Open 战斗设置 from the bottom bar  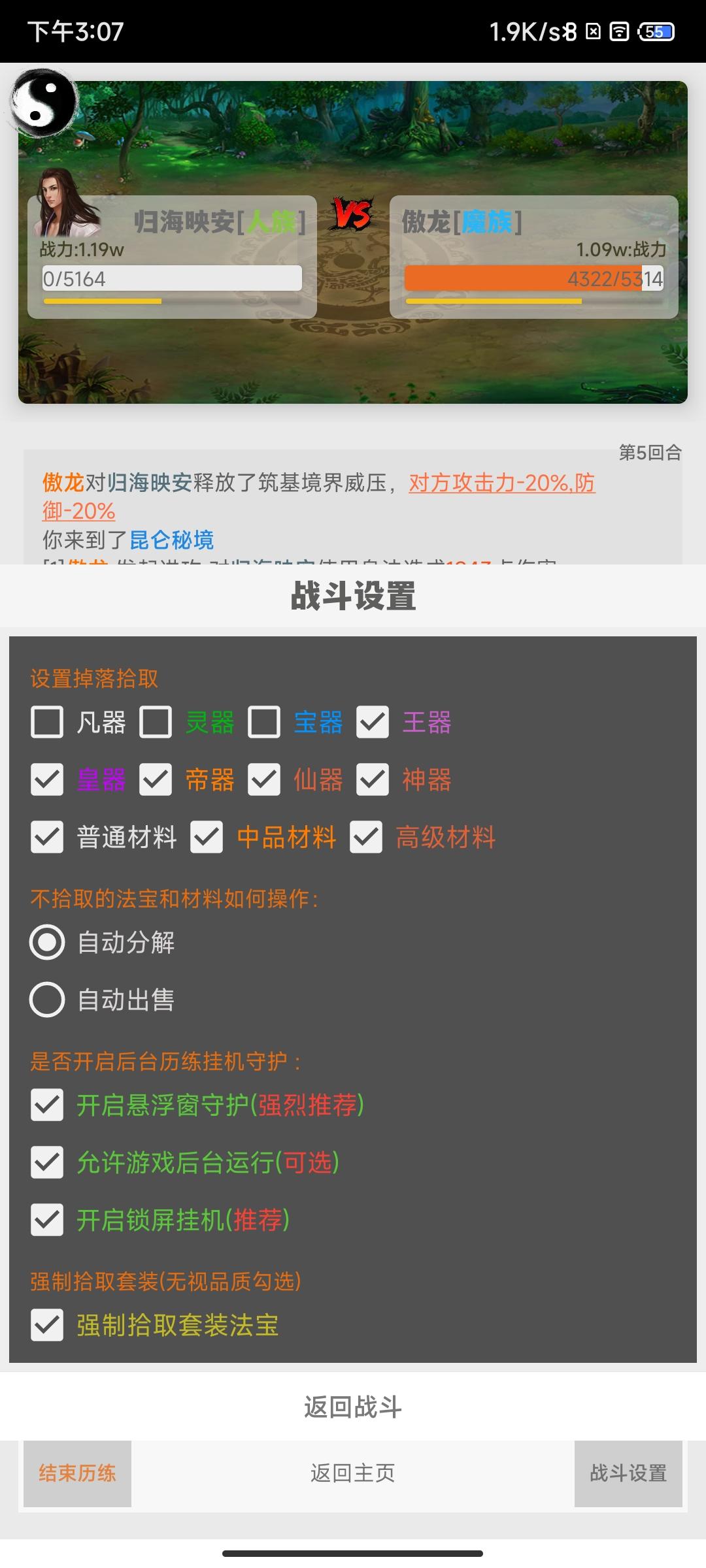click(x=628, y=1473)
